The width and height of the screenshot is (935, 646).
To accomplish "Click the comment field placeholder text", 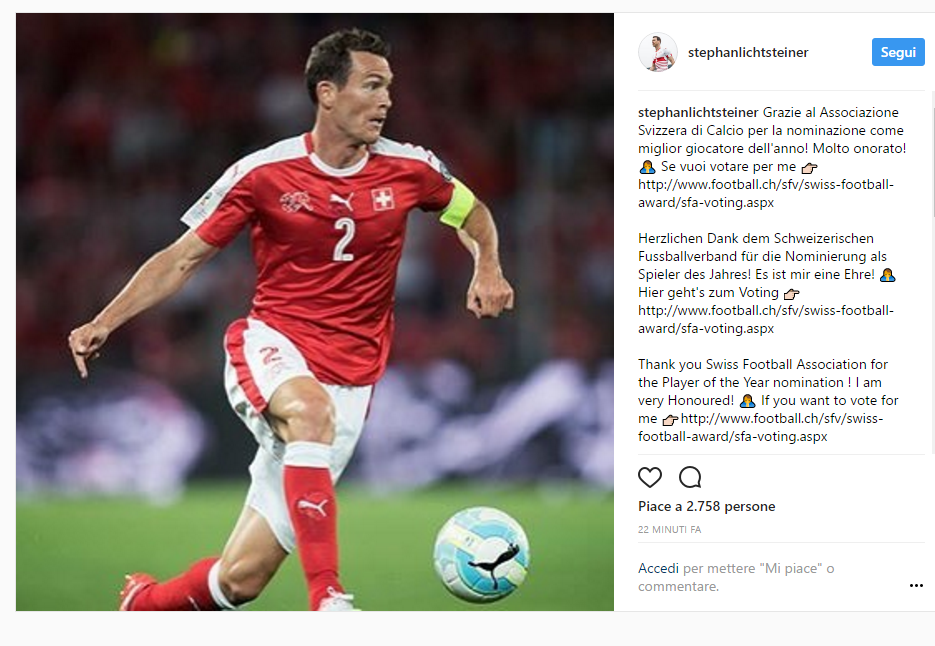I will click(x=736, y=577).
